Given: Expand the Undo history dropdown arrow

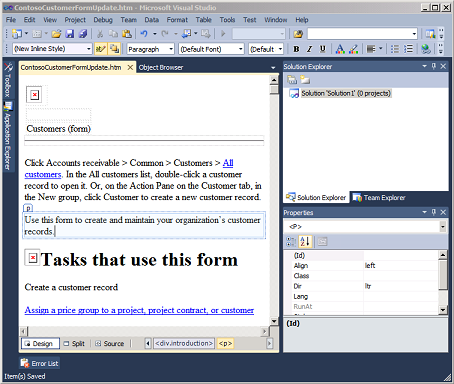Looking at the screenshot, I should 155,34.
